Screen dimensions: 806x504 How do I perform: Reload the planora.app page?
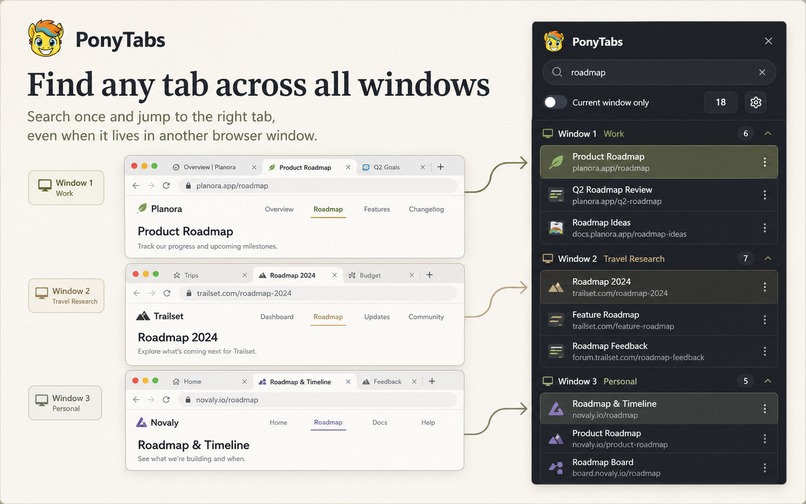click(x=166, y=186)
